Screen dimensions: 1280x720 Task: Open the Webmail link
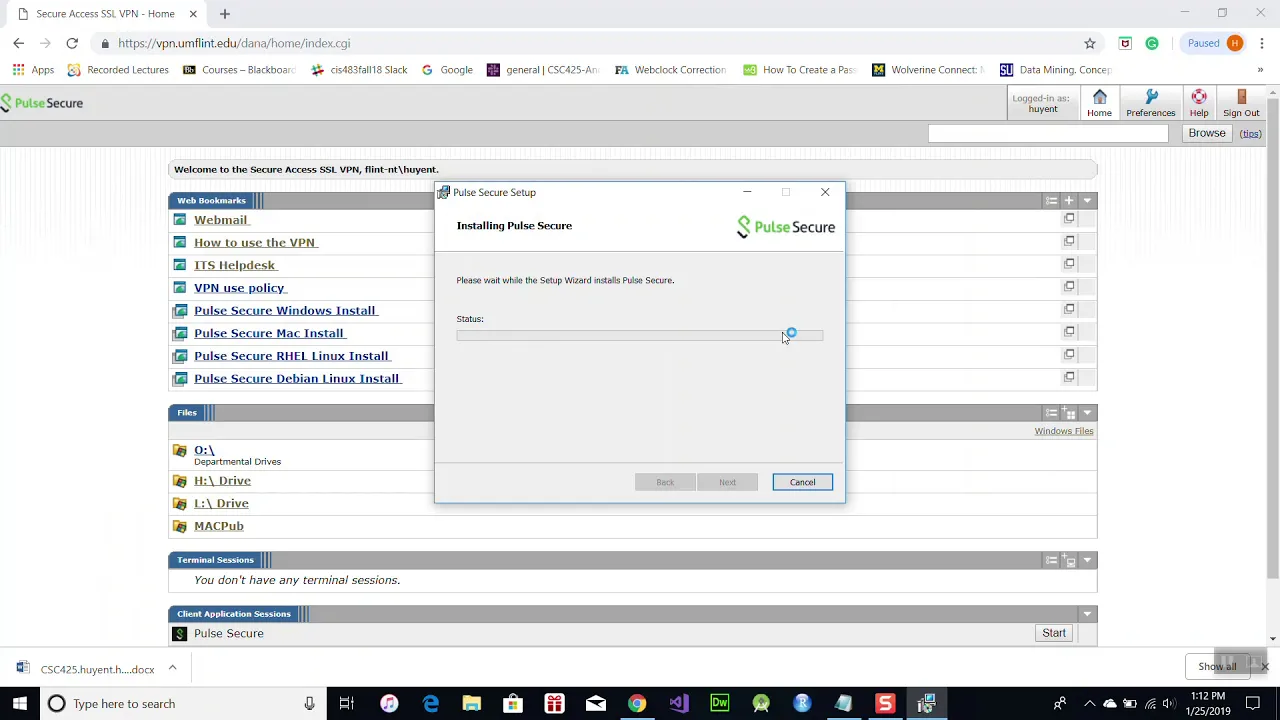(x=220, y=219)
